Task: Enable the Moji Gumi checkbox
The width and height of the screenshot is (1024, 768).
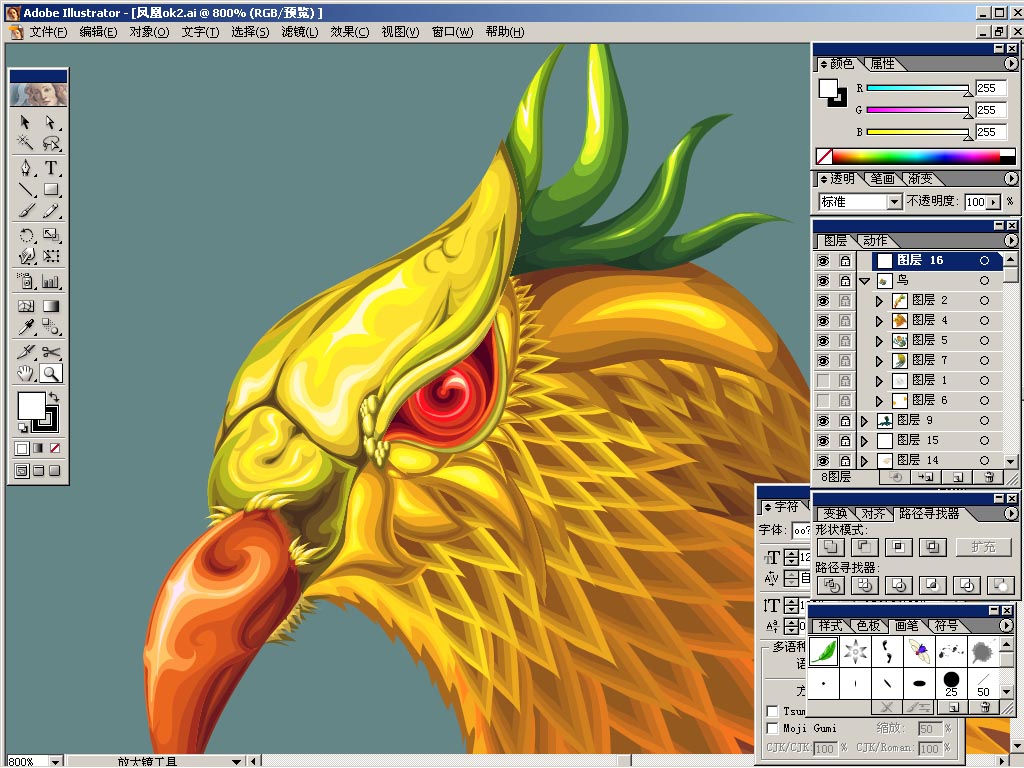Action: coord(772,728)
